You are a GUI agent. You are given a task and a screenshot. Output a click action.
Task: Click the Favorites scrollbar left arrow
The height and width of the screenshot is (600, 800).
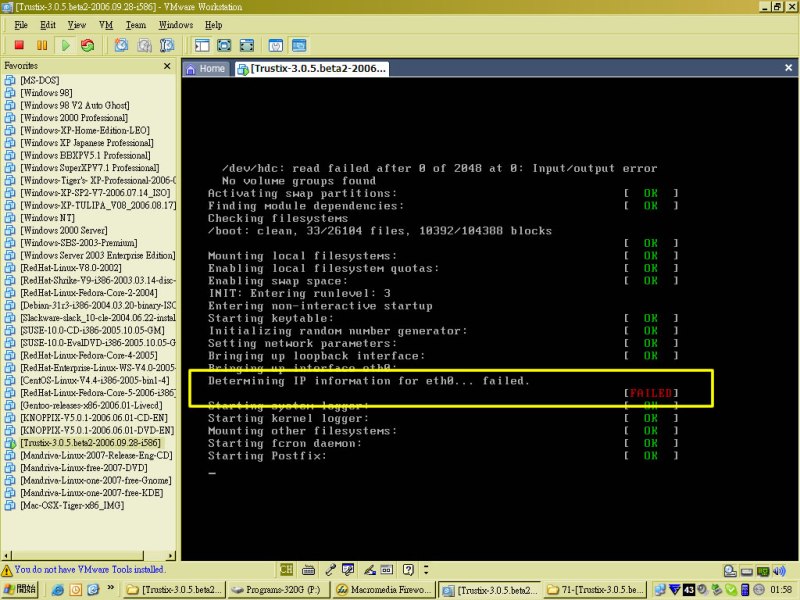click(6, 555)
